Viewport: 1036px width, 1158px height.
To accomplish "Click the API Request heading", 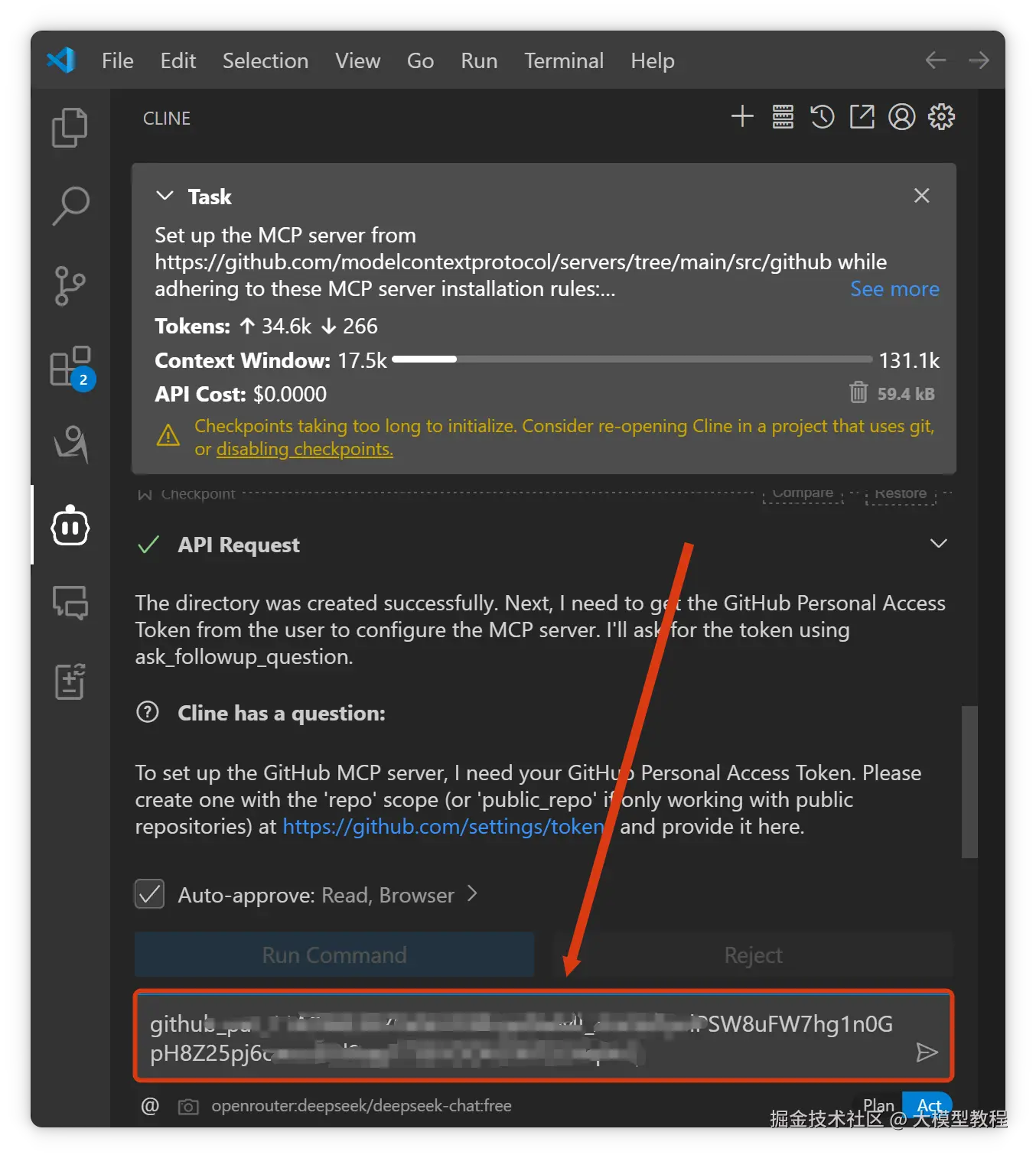I will click(x=239, y=545).
